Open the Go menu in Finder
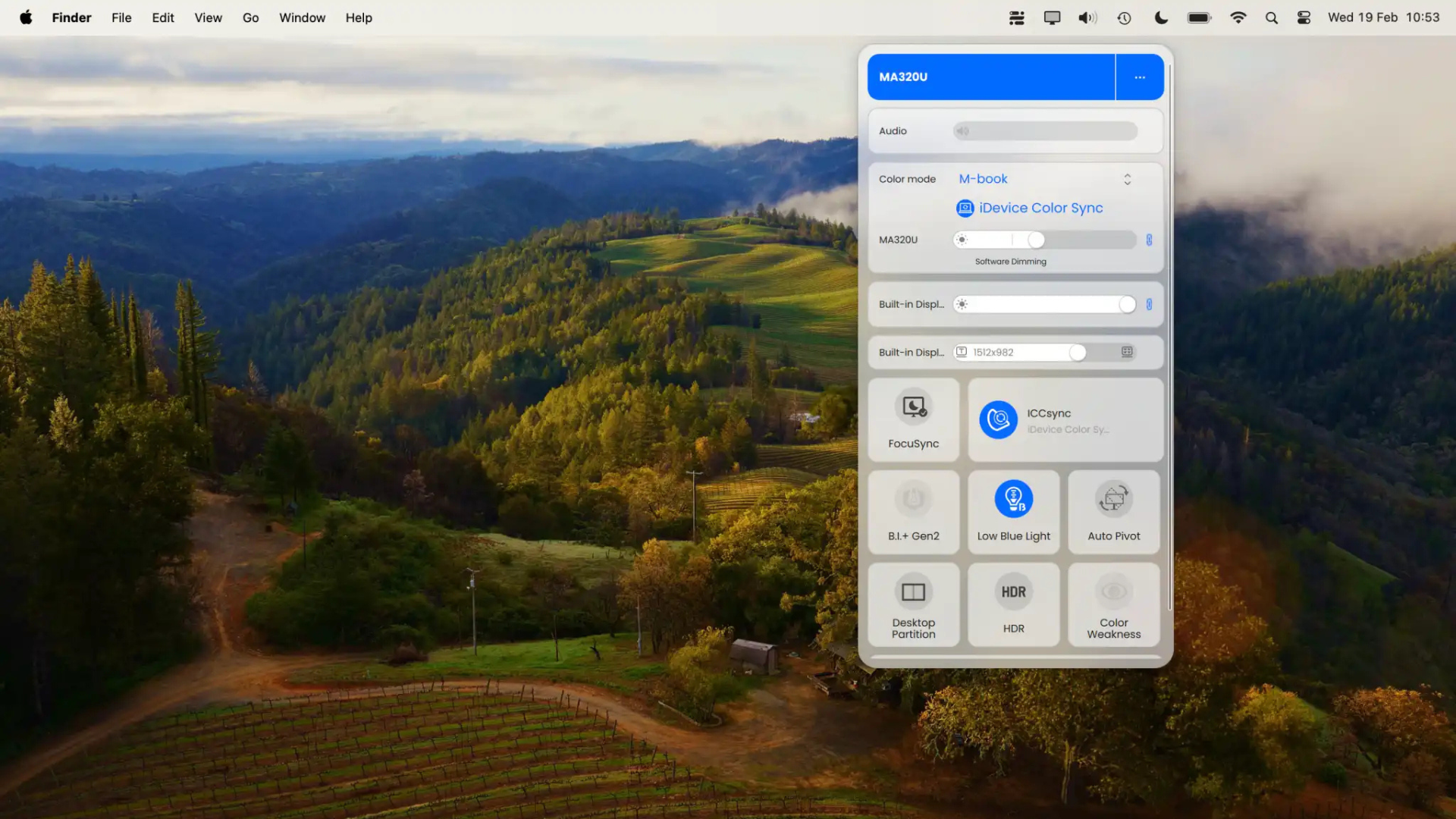1456x819 pixels. [x=250, y=17]
